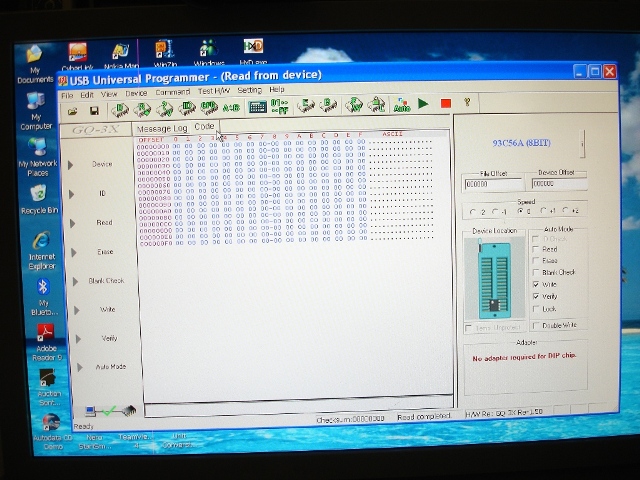
Task: Click the 01 to FF fill toolbar icon
Action: [x=280, y=107]
